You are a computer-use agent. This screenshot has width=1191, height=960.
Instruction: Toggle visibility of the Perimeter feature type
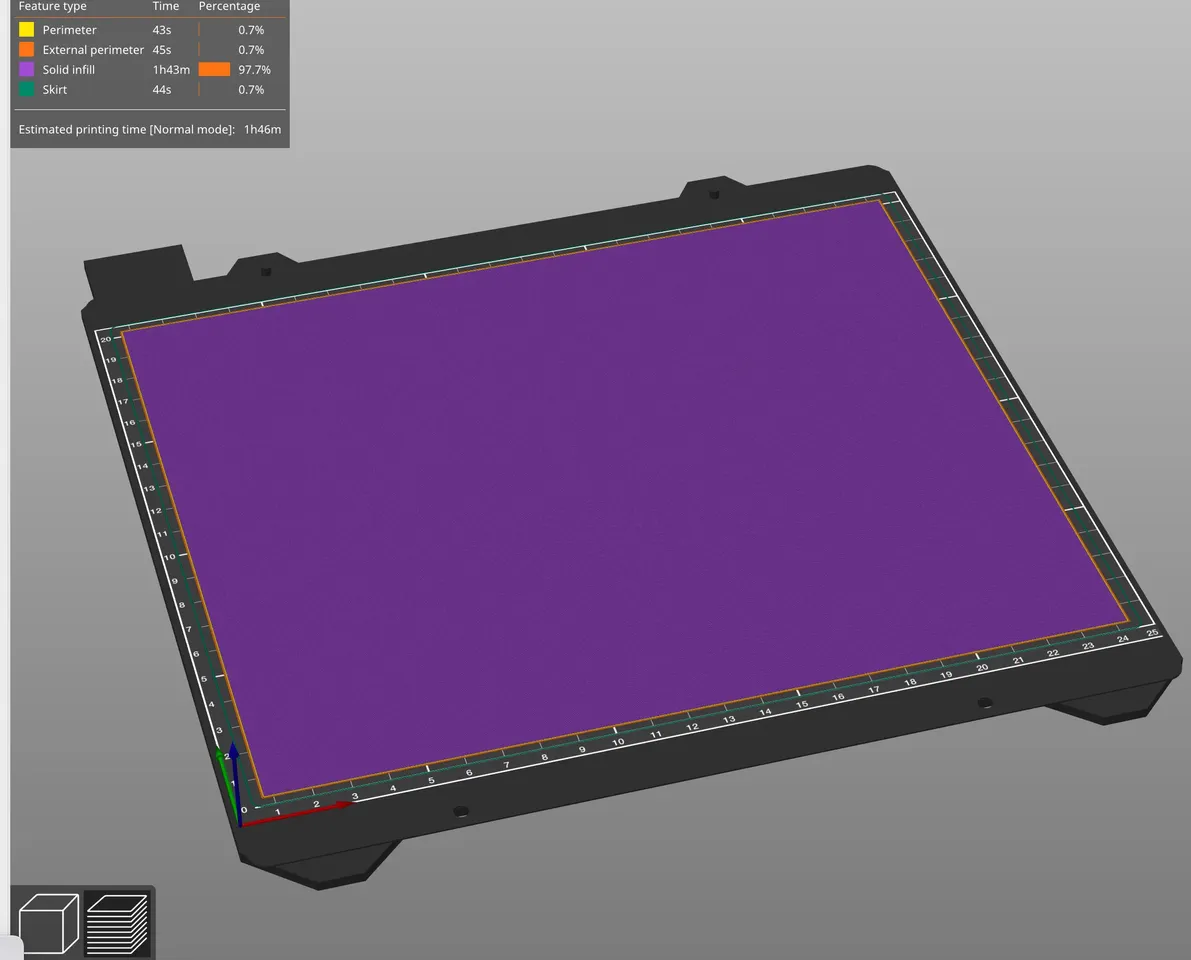pyautogui.click(x=27, y=29)
